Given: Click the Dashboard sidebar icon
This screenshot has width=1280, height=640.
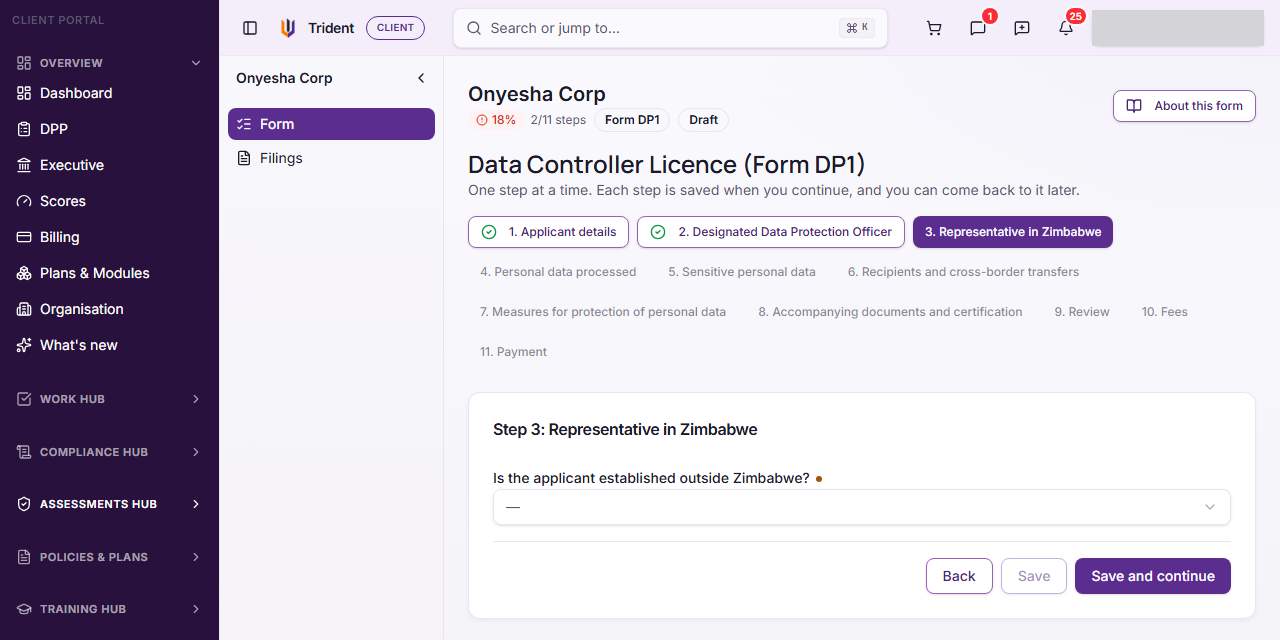Looking at the screenshot, I should coord(24,93).
